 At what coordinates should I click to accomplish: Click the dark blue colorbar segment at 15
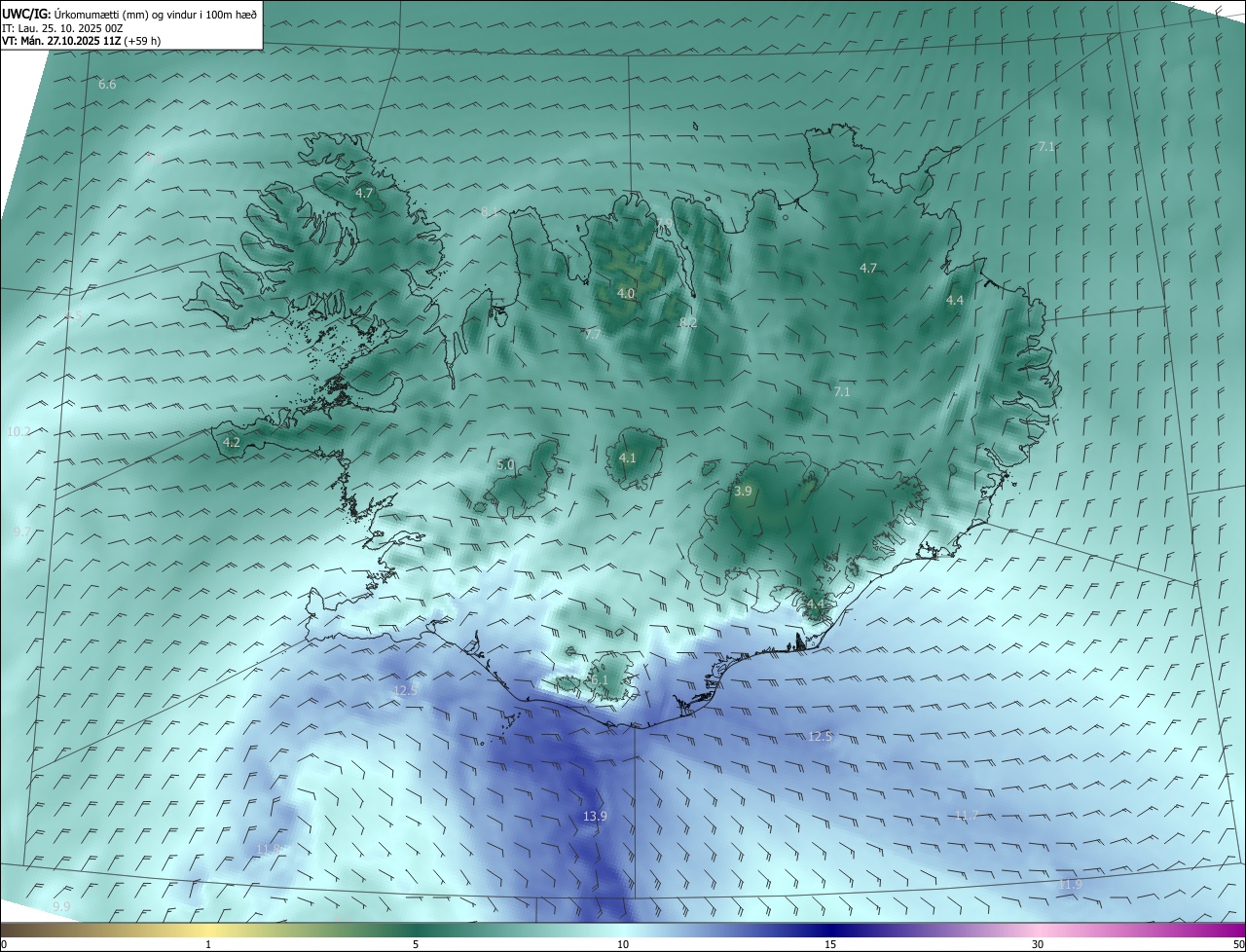point(830,930)
